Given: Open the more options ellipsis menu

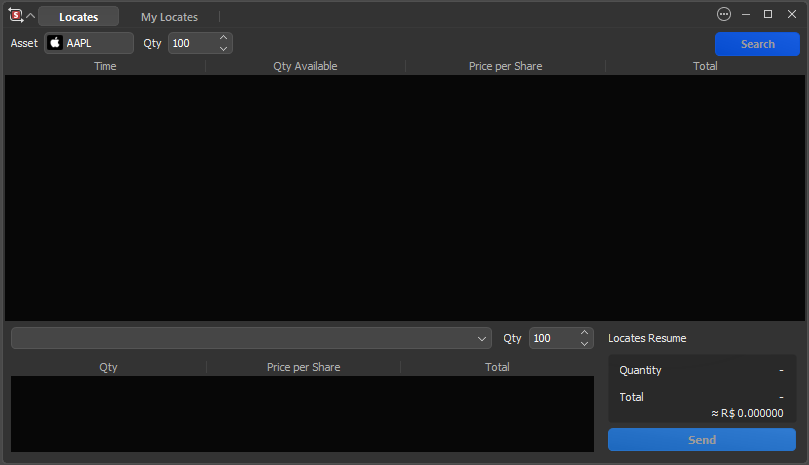Looking at the screenshot, I should click(724, 14).
